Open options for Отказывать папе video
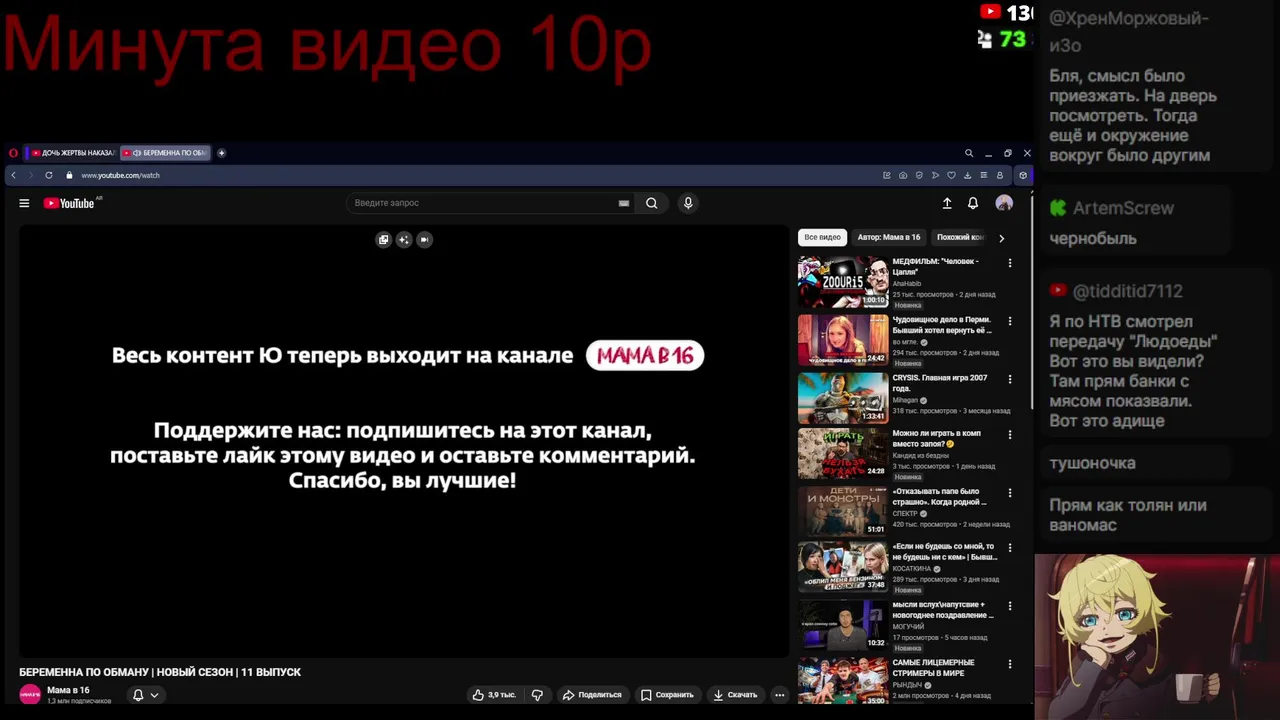The height and width of the screenshot is (720, 1280). click(x=1010, y=493)
